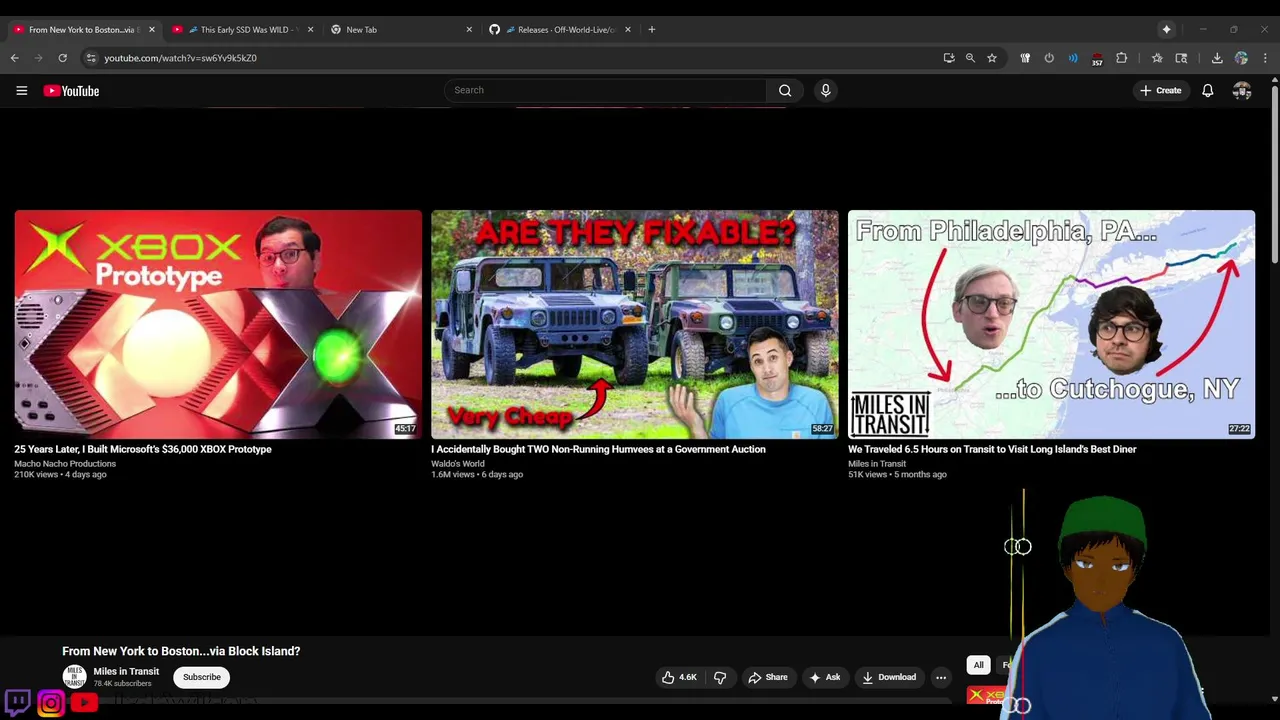Reload the current page
Image resolution: width=1280 pixels, height=720 pixels.
pyautogui.click(x=62, y=58)
